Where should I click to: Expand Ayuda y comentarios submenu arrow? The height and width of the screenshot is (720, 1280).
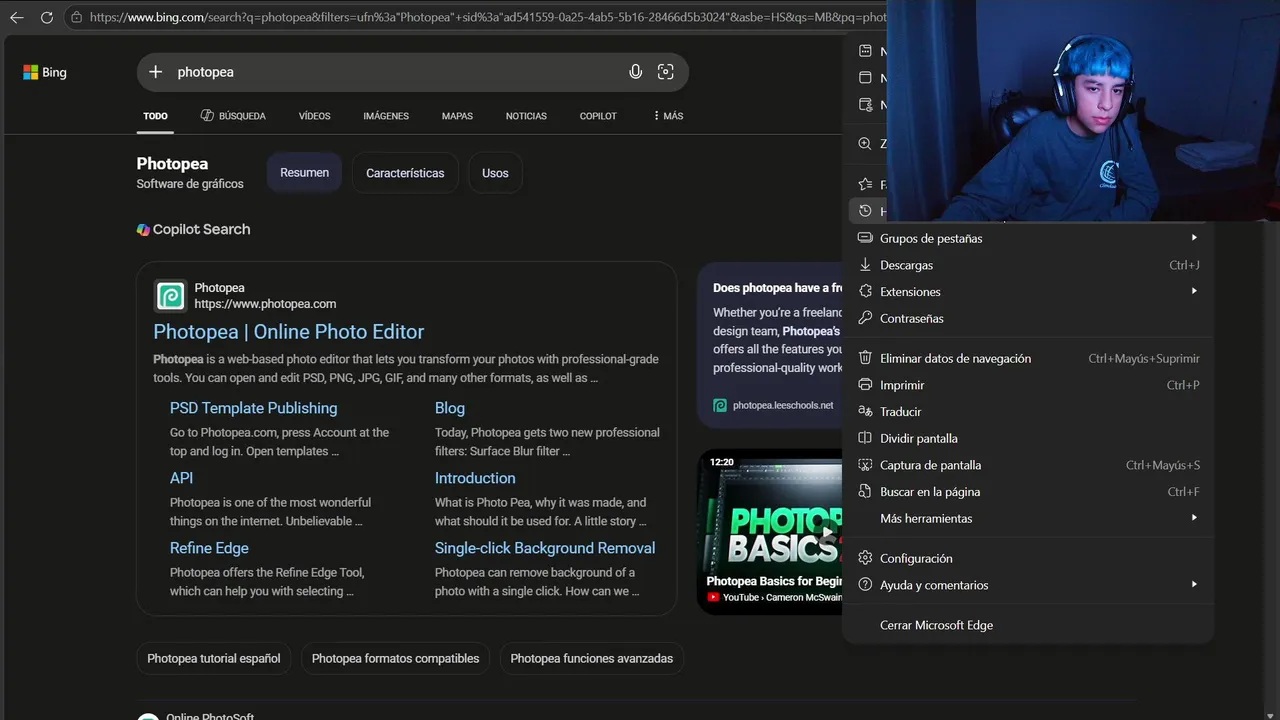1194,585
